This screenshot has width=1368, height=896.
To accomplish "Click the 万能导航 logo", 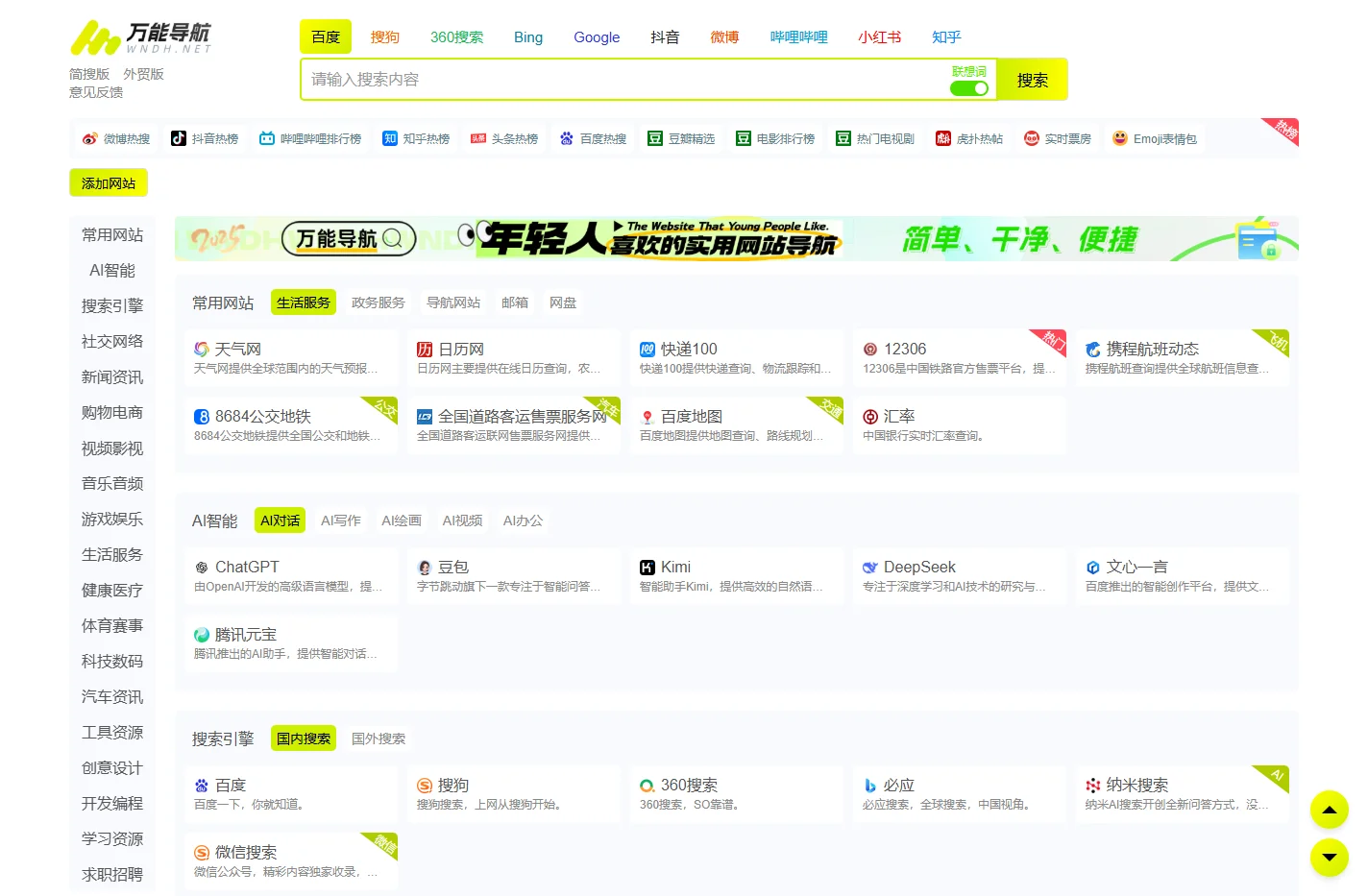I will click(140, 37).
